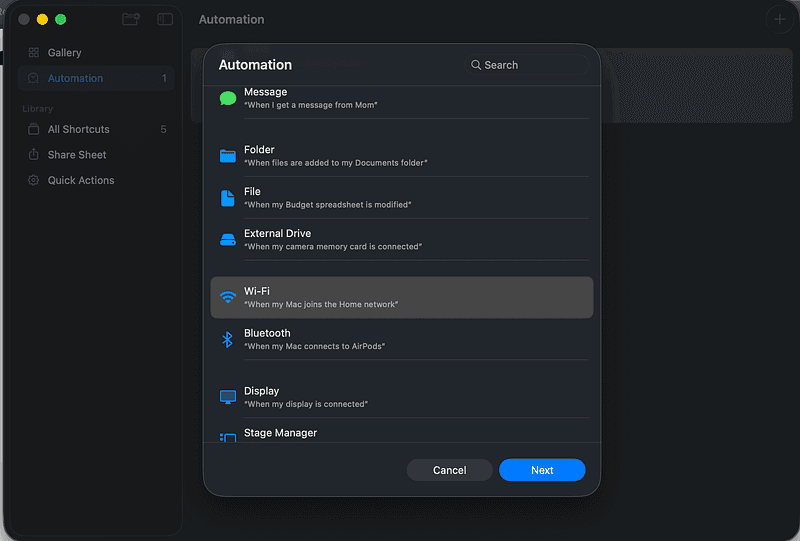This screenshot has width=800, height=541.
Task: Open All Shortcuts in the sidebar
Action: click(x=96, y=129)
